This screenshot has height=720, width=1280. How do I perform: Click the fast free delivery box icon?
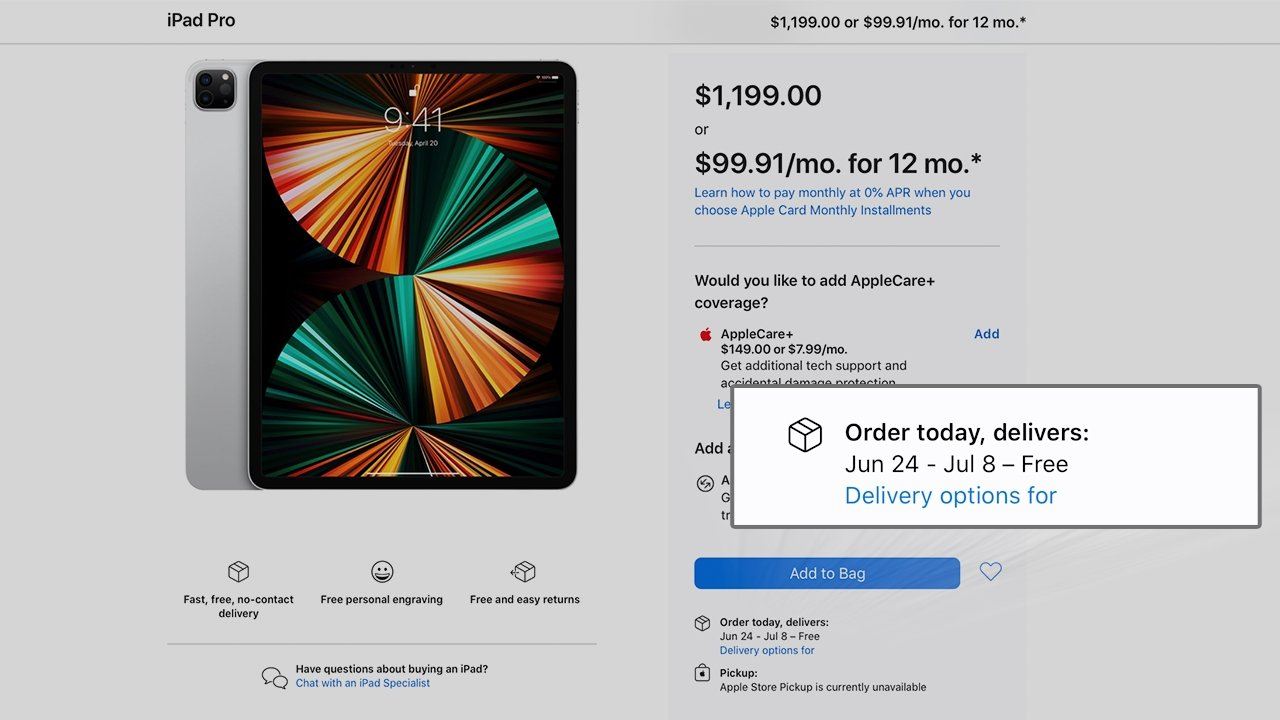tap(238, 572)
